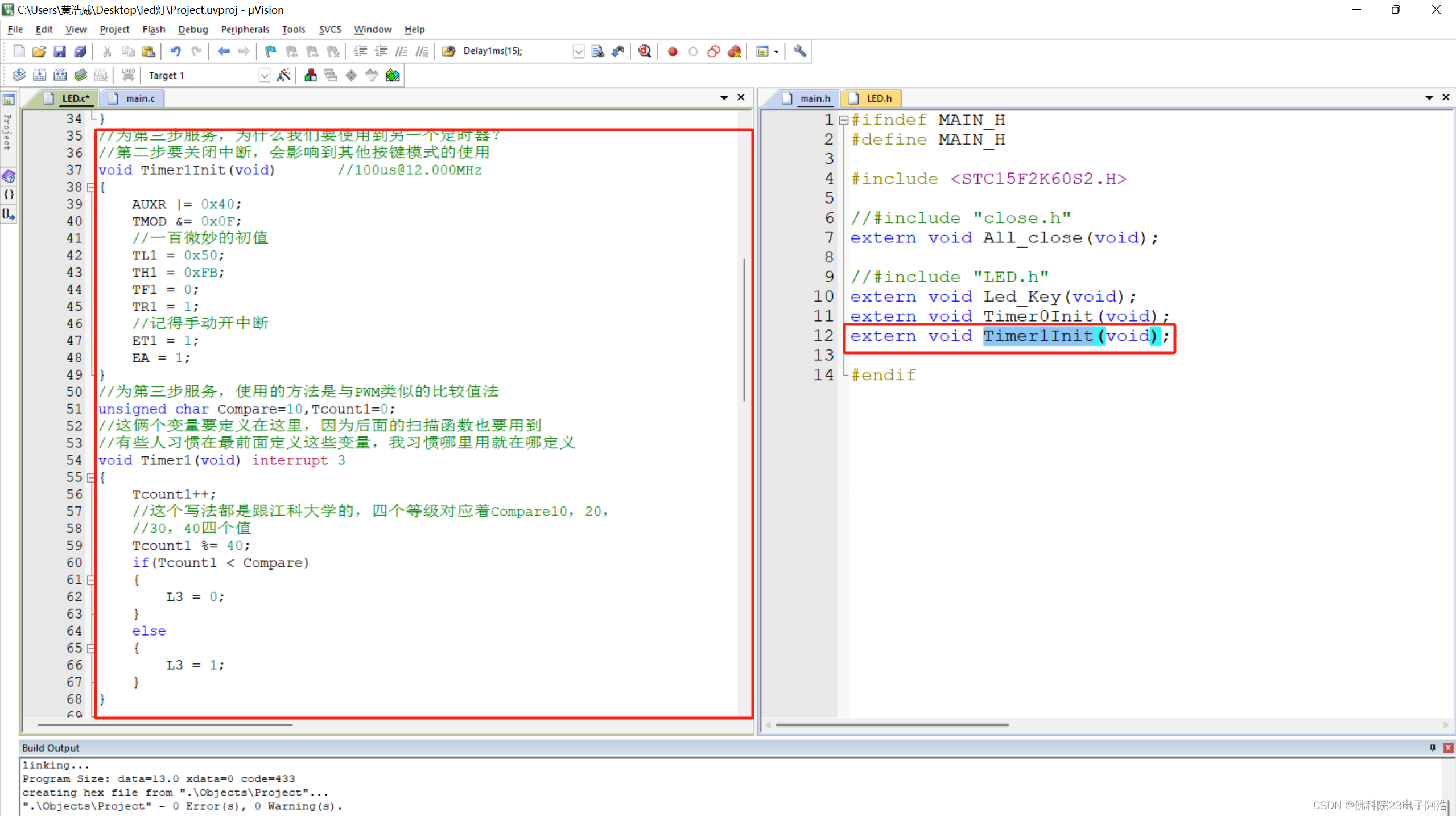1456x816 pixels.
Task: Toggle insert/remove breakpoint red dot
Action: pos(673,51)
